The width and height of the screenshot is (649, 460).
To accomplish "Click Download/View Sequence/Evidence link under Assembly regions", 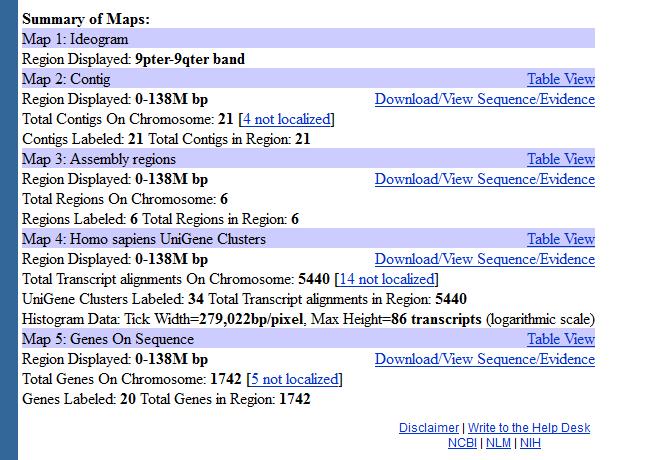I will coord(485,179).
